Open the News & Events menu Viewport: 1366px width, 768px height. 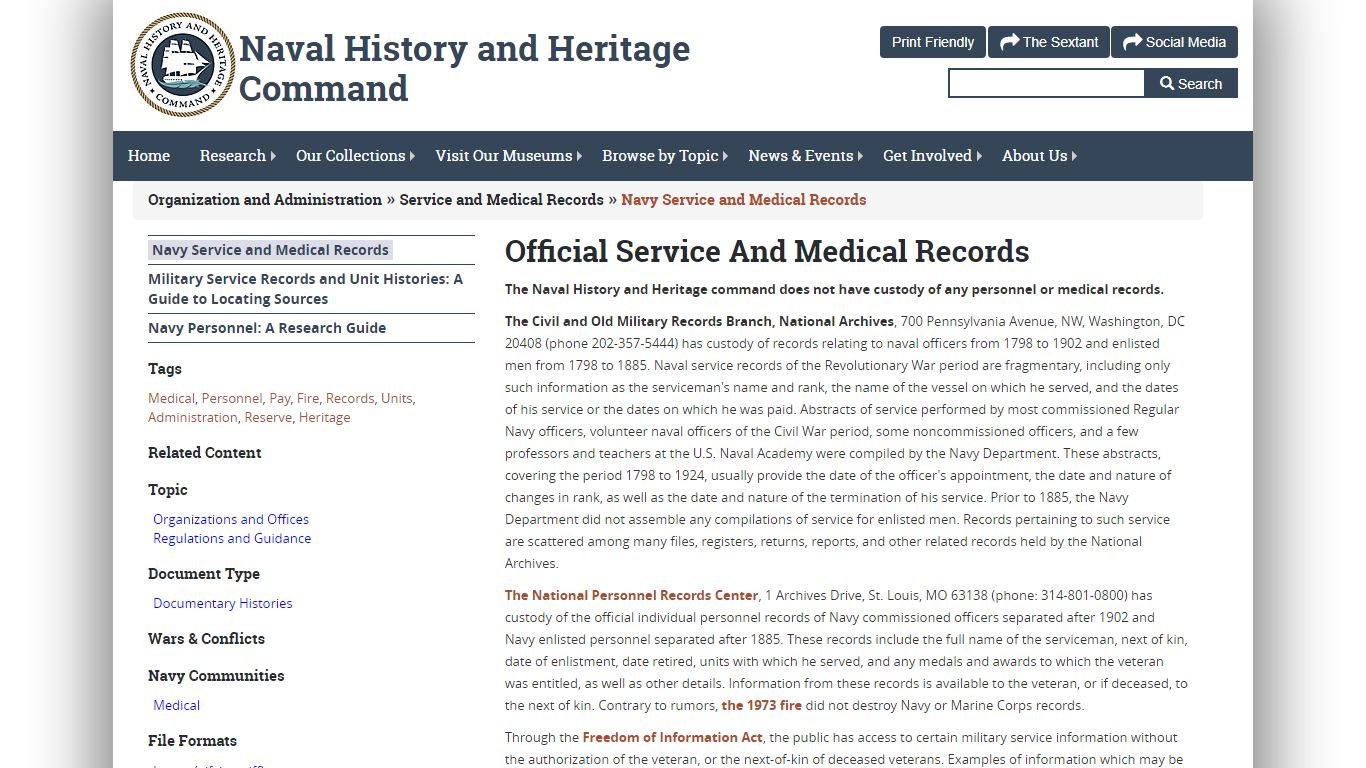click(800, 156)
